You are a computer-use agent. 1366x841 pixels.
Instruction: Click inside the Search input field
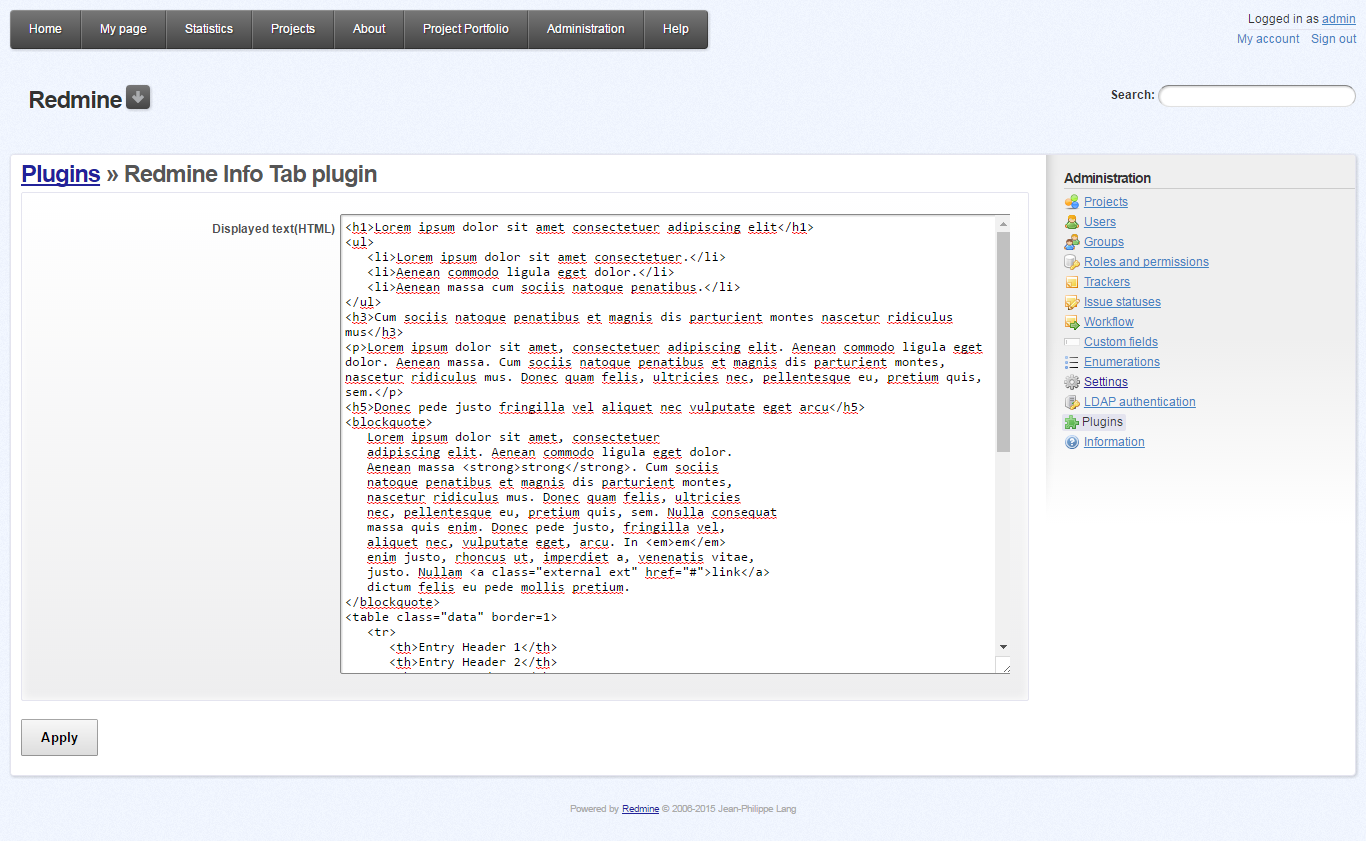click(x=1257, y=96)
